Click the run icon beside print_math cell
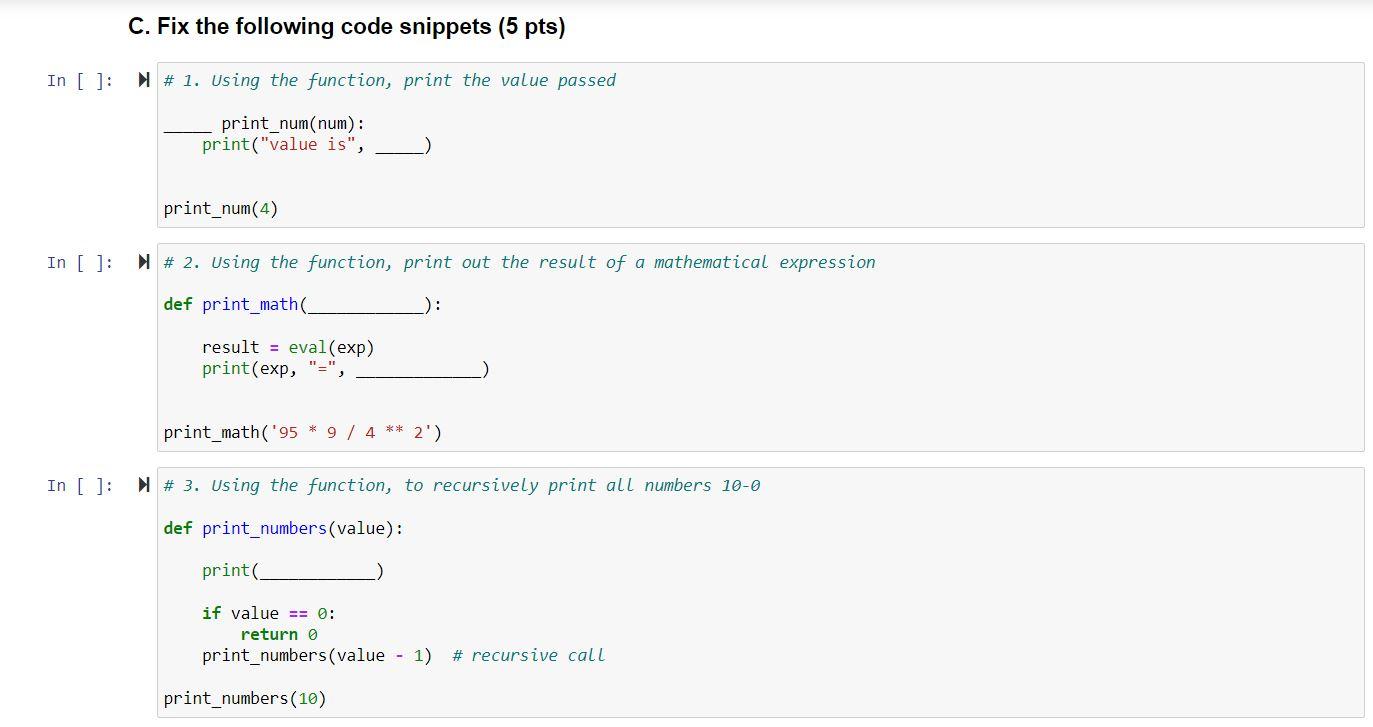Image resolution: width=1373 pixels, height=727 pixels. 144,262
